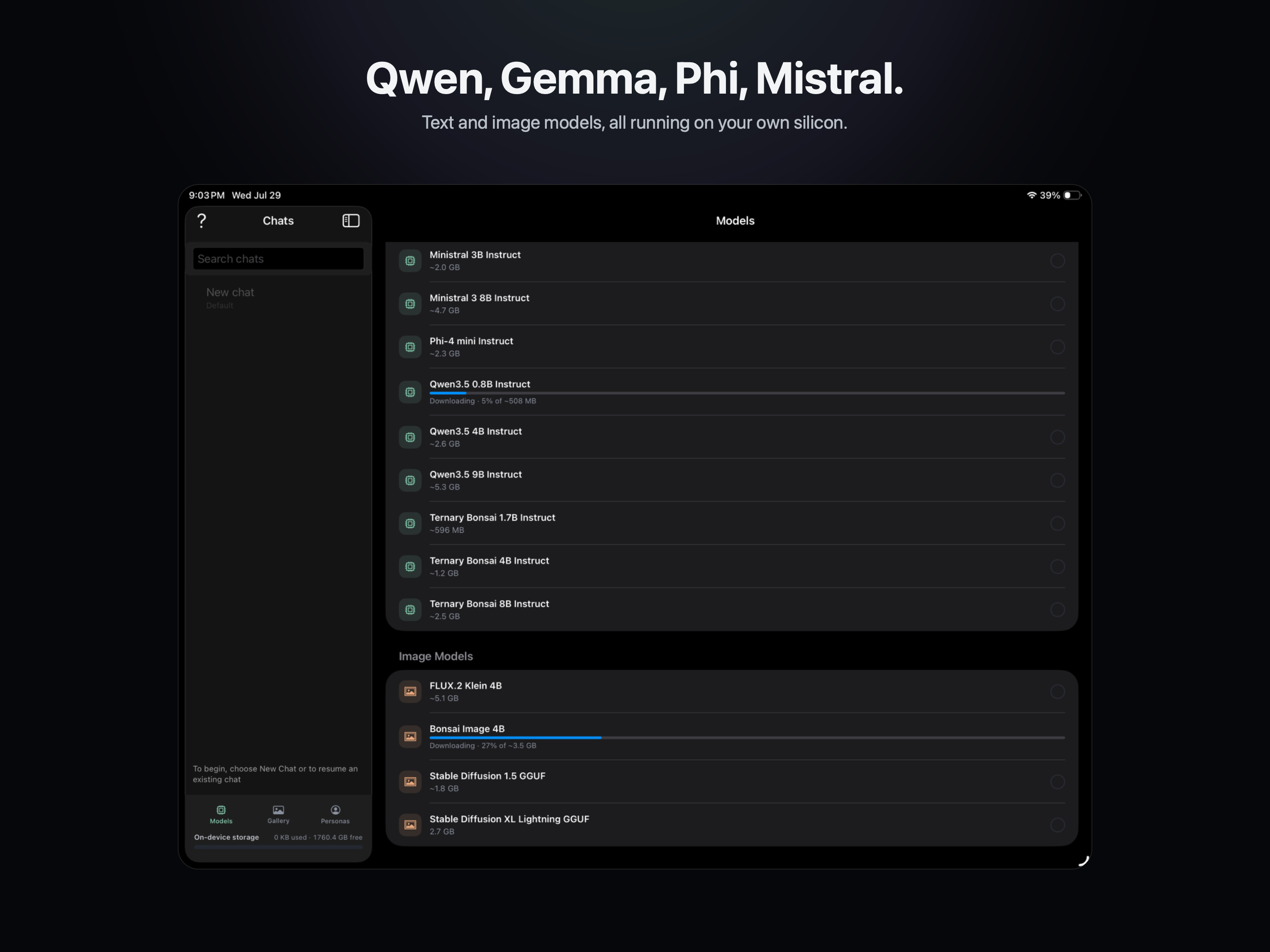Click the 'Models' page title
1270x952 pixels.
click(x=735, y=221)
